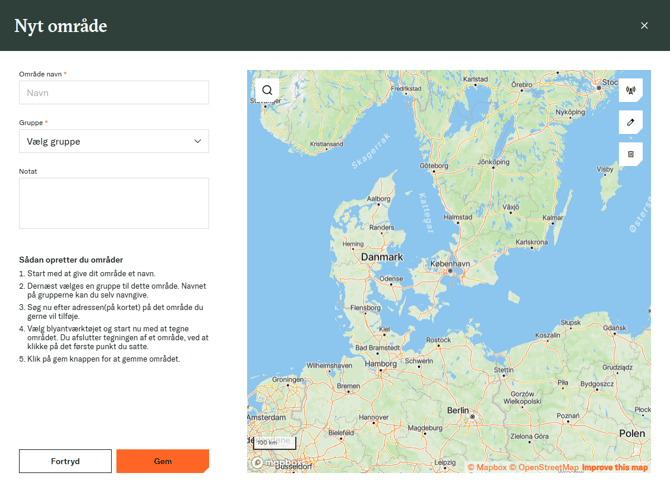Click Hamburg on the map

click(381, 364)
